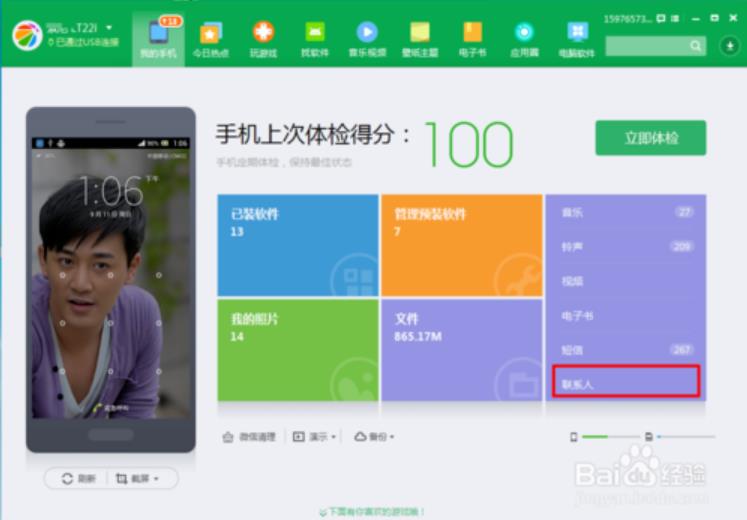This screenshot has width=747, height=520.
Task: Open the feedback message icon near account
Action: point(661,19)
